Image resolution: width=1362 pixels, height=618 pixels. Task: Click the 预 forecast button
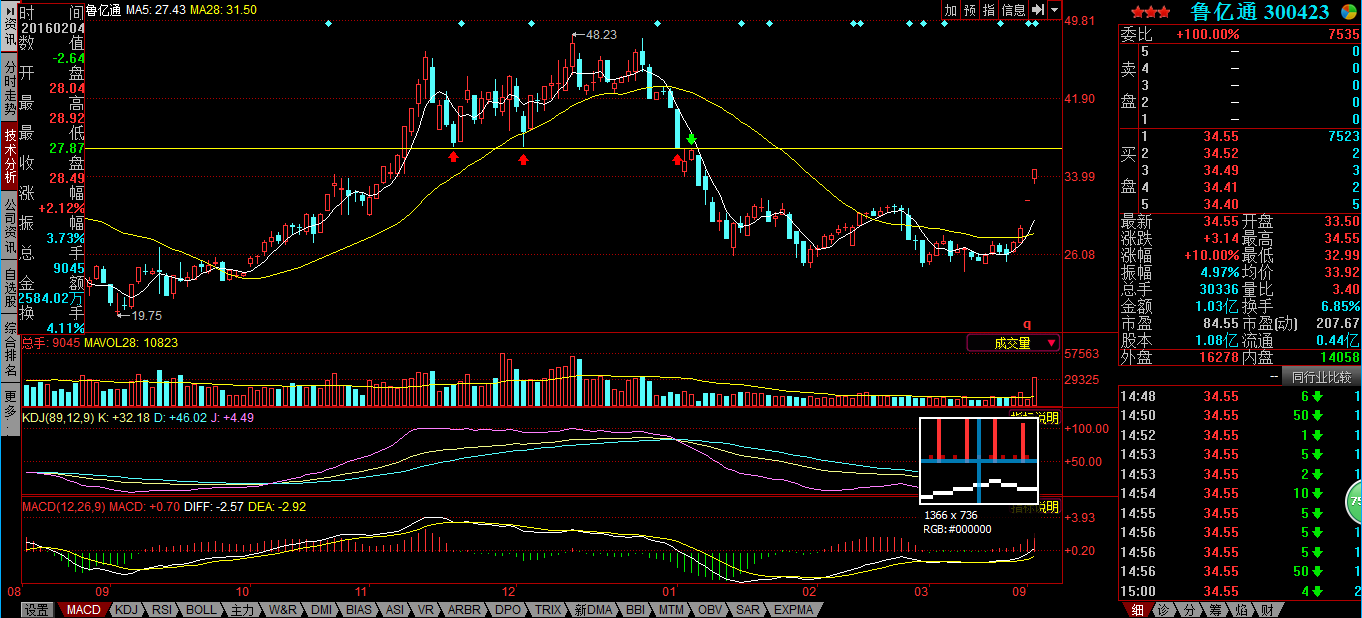pos(969,10)
